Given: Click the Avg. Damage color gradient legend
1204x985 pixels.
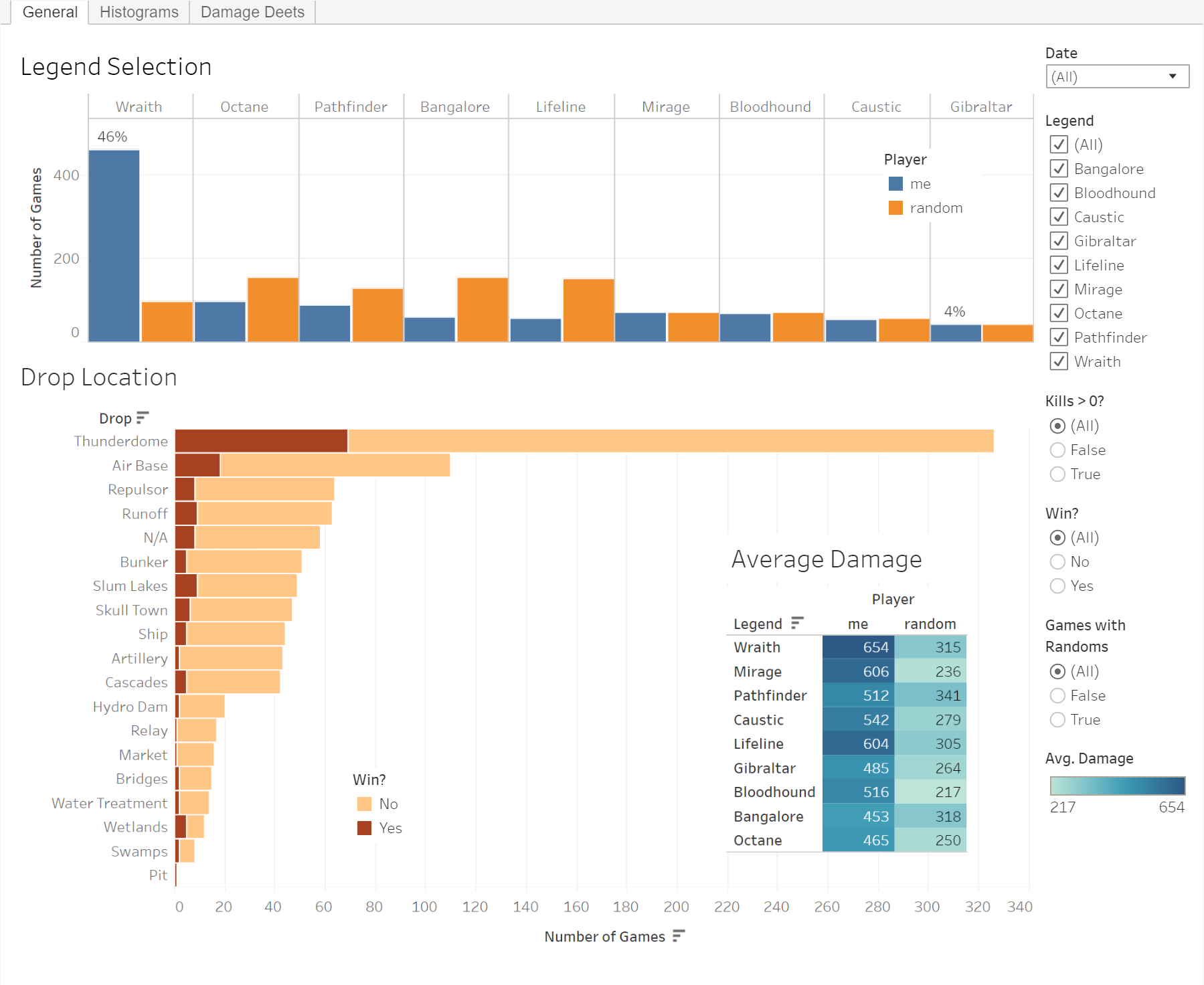Looking at the screenshot, I should pyautogui.click(x=1117, y=786).
